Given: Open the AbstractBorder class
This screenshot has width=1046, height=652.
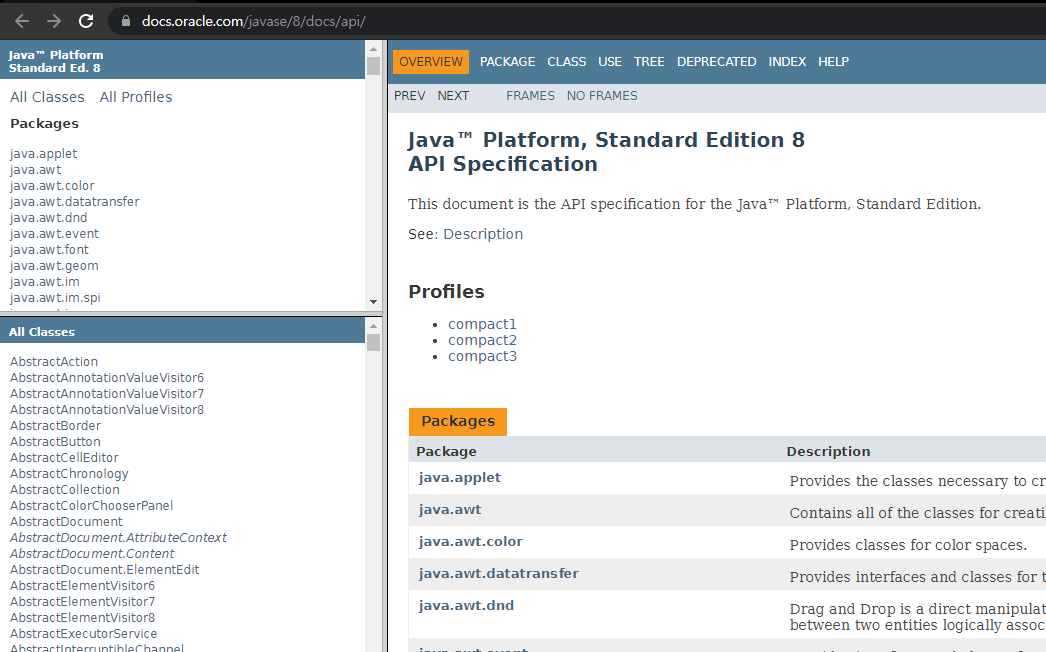Looking at the screenshot, I should (x=55, y=426).
